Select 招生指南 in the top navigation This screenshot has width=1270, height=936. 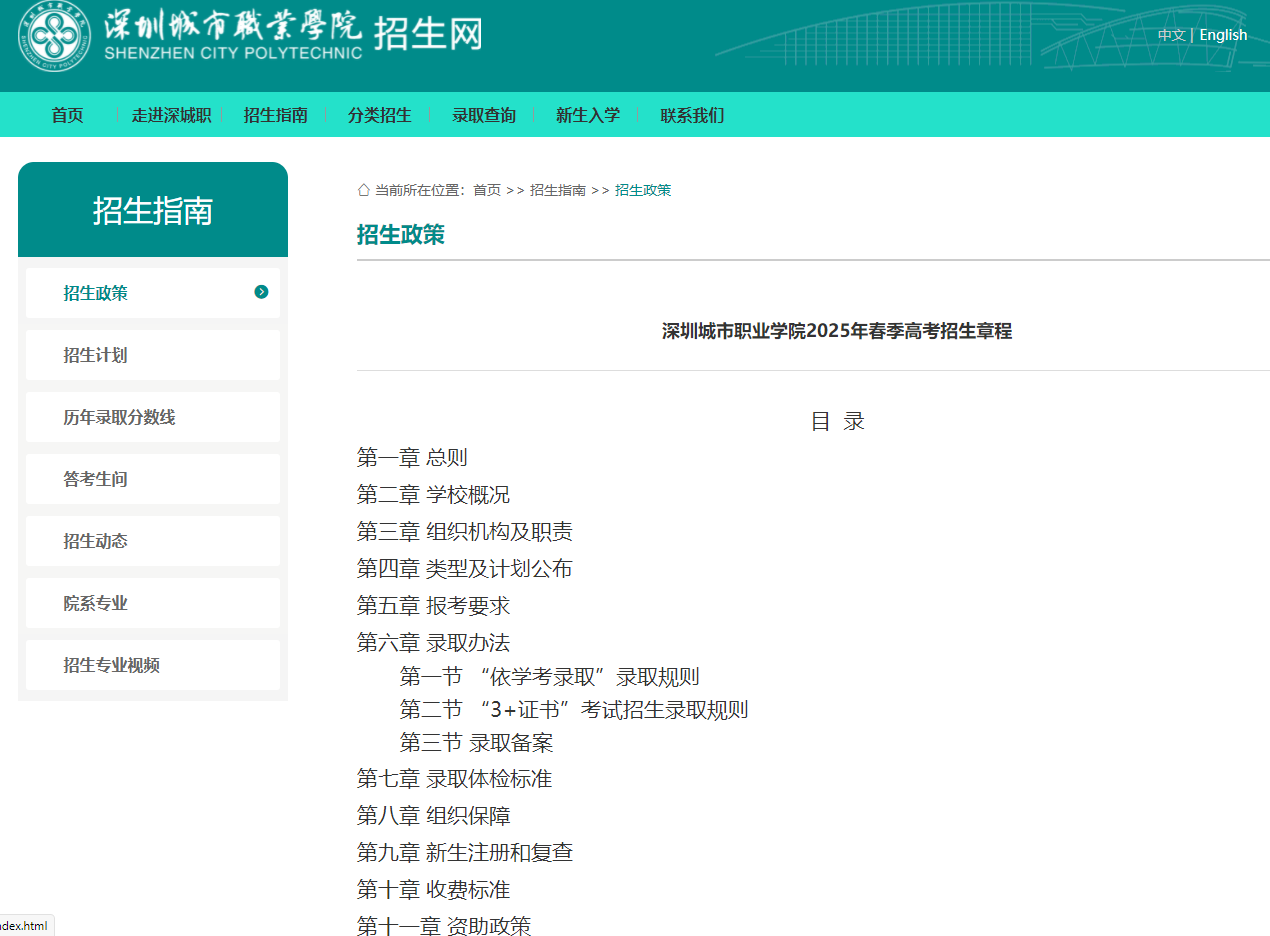tap(276, 115)
